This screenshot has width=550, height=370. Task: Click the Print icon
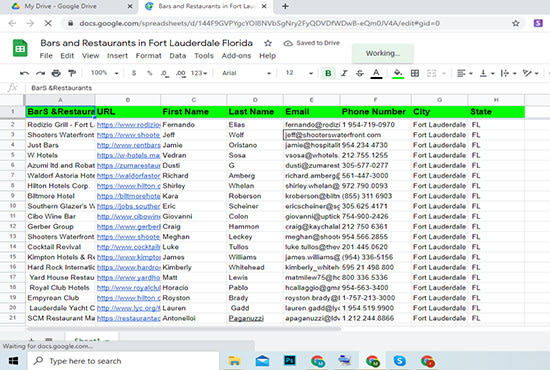pyautogui.click(x=56, y=73)
